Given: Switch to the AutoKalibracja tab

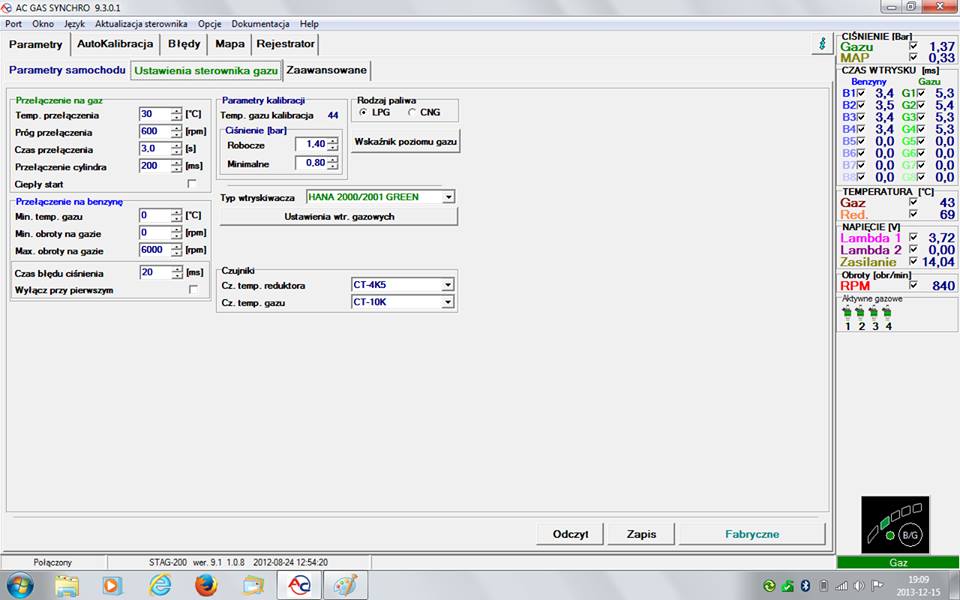Looking at the screenshot, I should click(x=115, y=44).
